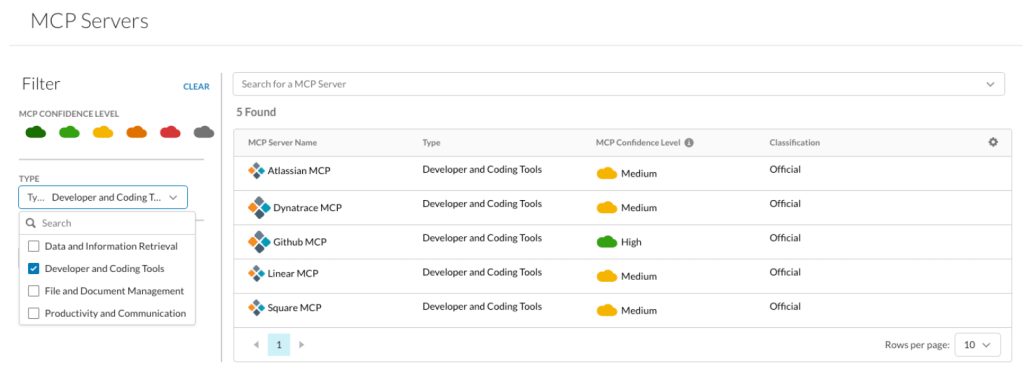Filter by yellow confidence cloud
This screenshot has height=374, width=1024.
coord(103,132)
